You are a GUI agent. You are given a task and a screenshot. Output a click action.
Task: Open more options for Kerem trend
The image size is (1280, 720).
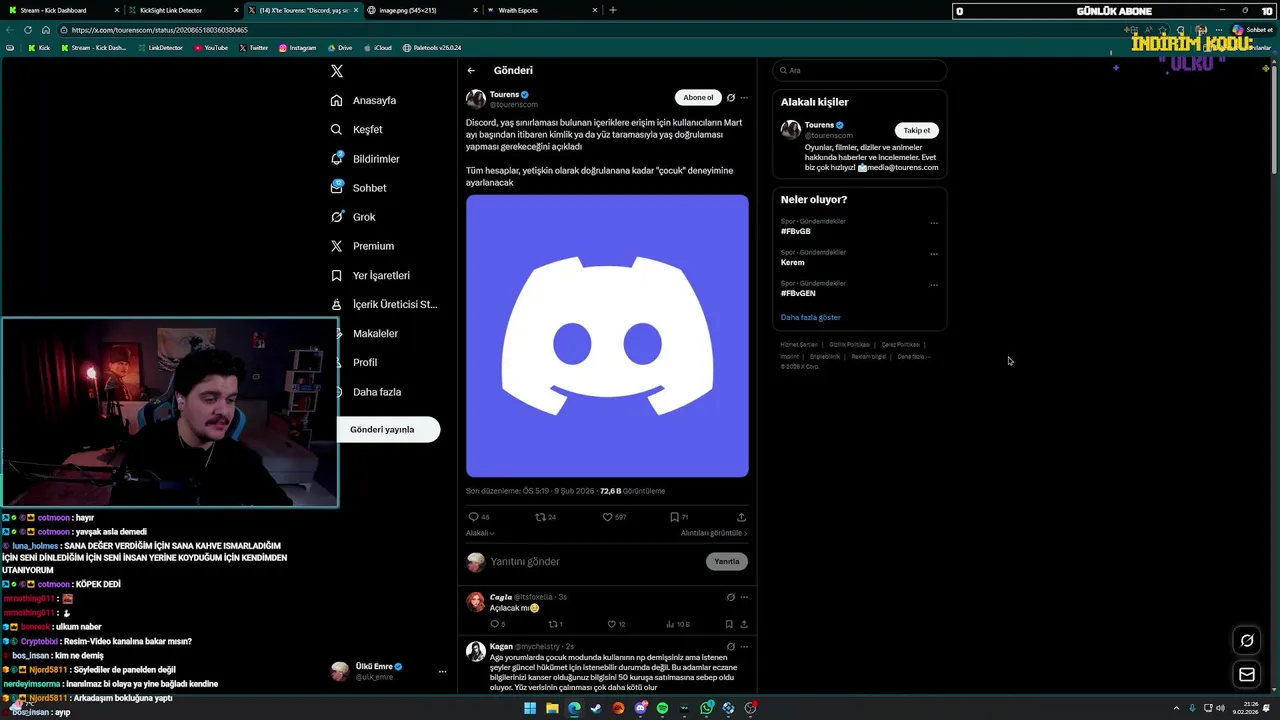[934, 254]
